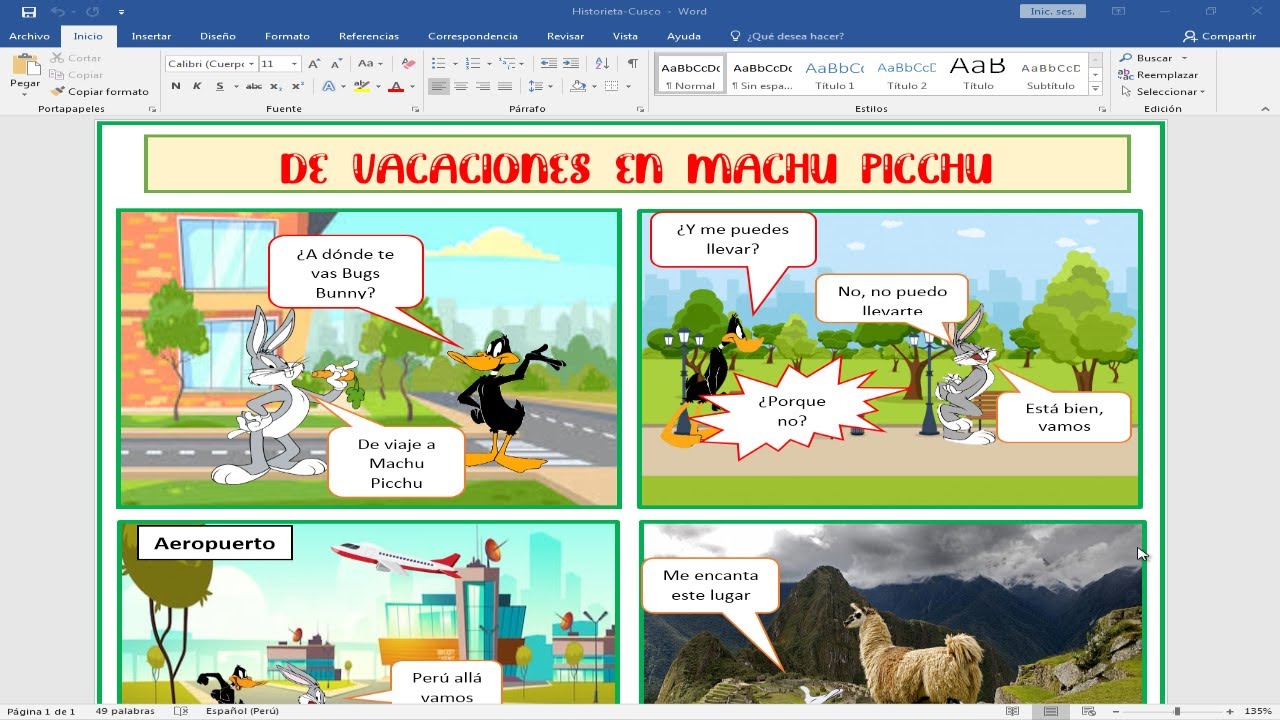Clear all formatting with the eraser icon
Viewport: 1280px width, 720px height.
[407, 63]
